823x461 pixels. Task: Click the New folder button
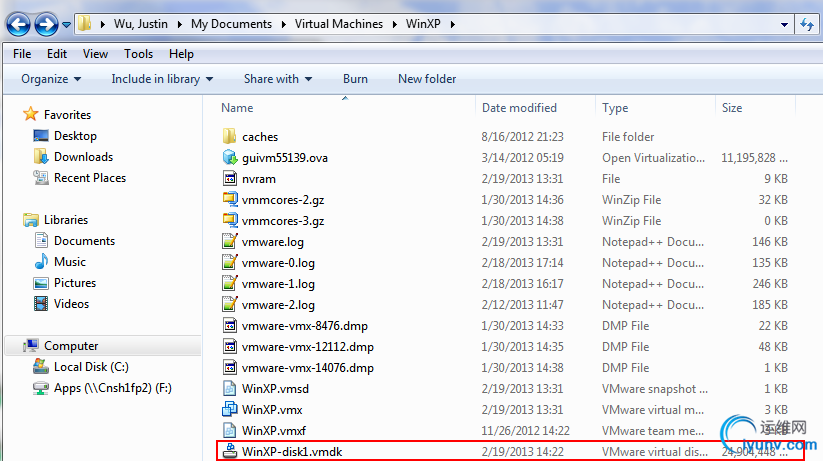click(x=427, y=79)
